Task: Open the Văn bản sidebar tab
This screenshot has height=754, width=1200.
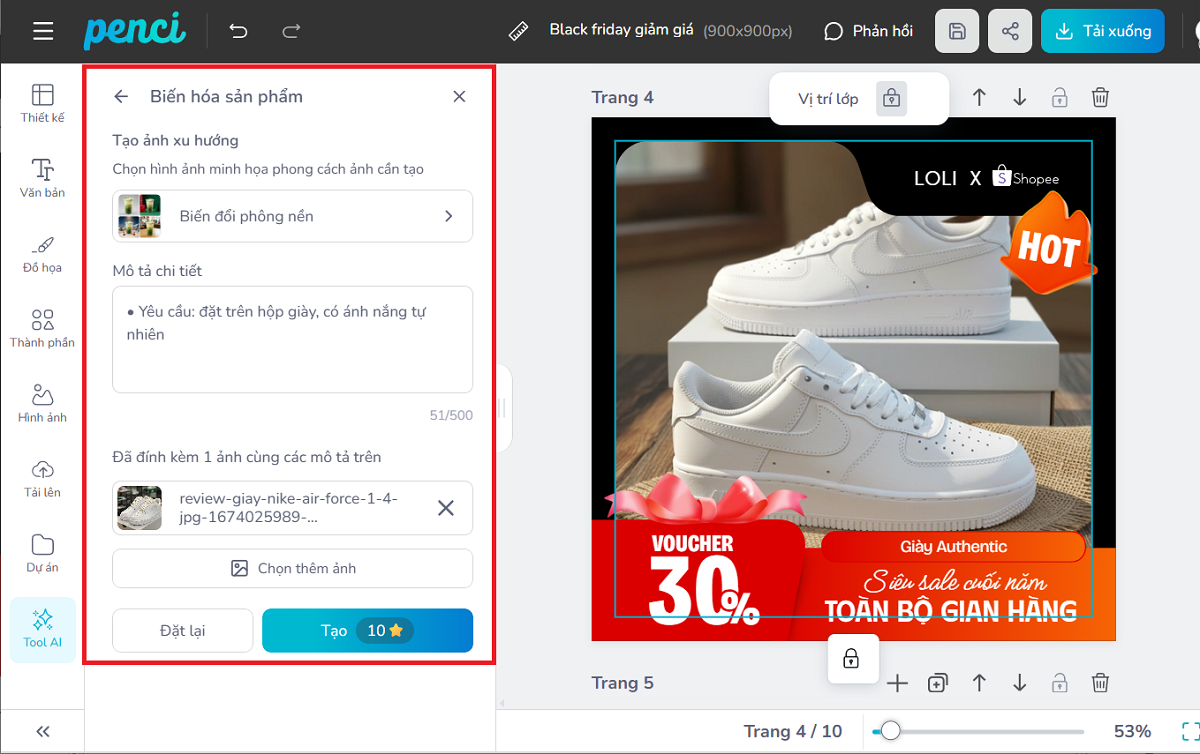Action: point(42,178)
